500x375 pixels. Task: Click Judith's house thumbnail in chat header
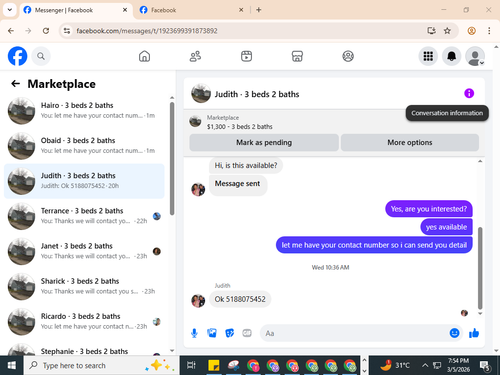click(x=201, y=93)
